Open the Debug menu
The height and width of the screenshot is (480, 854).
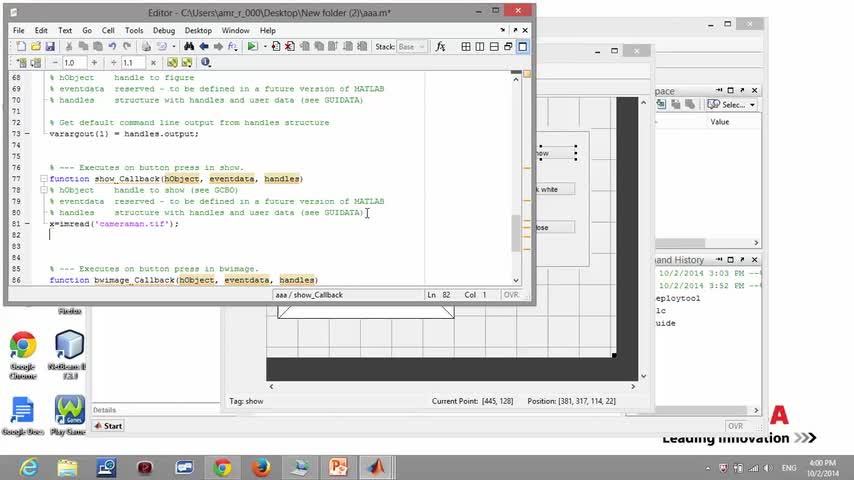point(163,31)
